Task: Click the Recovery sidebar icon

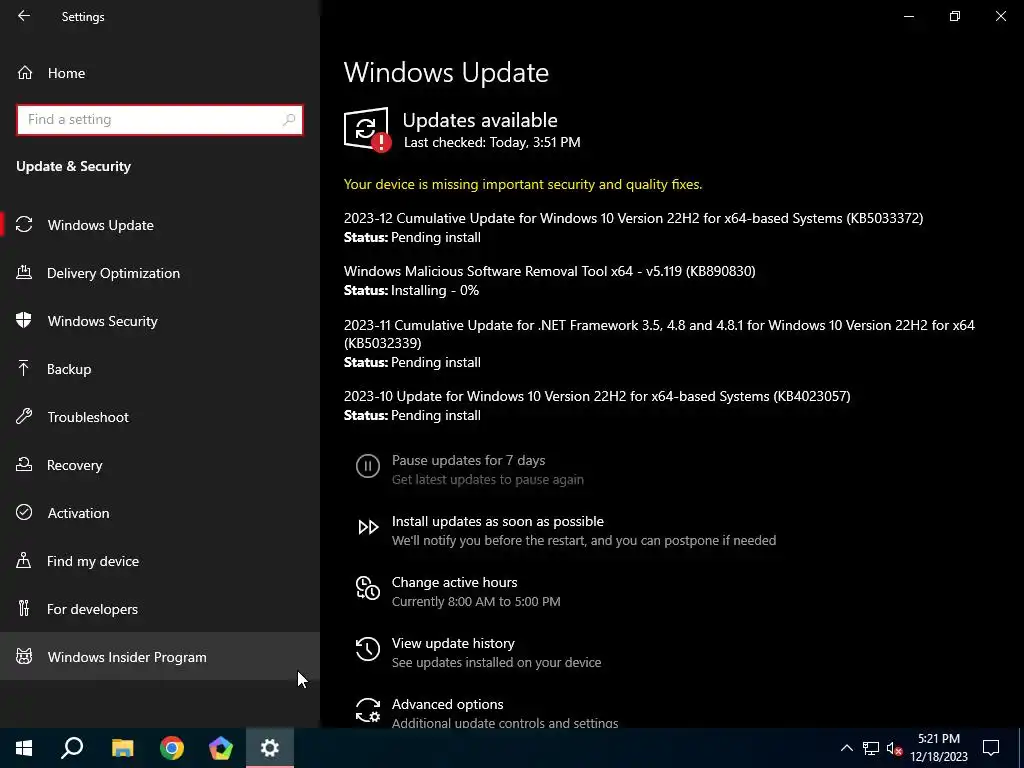Action: (24, 464)
